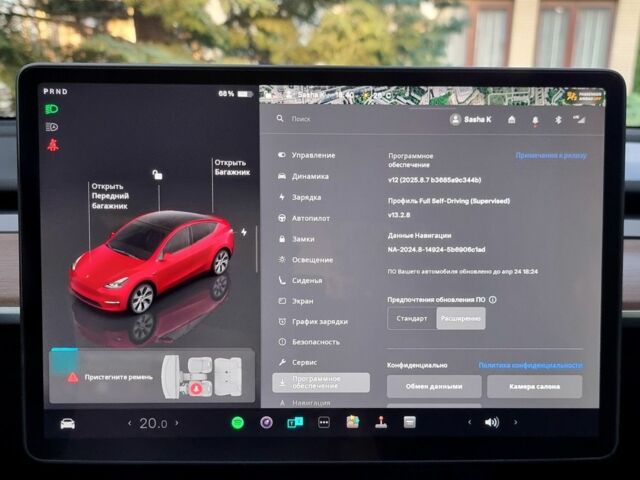Tap Открыть Передний багажник
This screenshot has height=480, width=640.
(110, 196)
